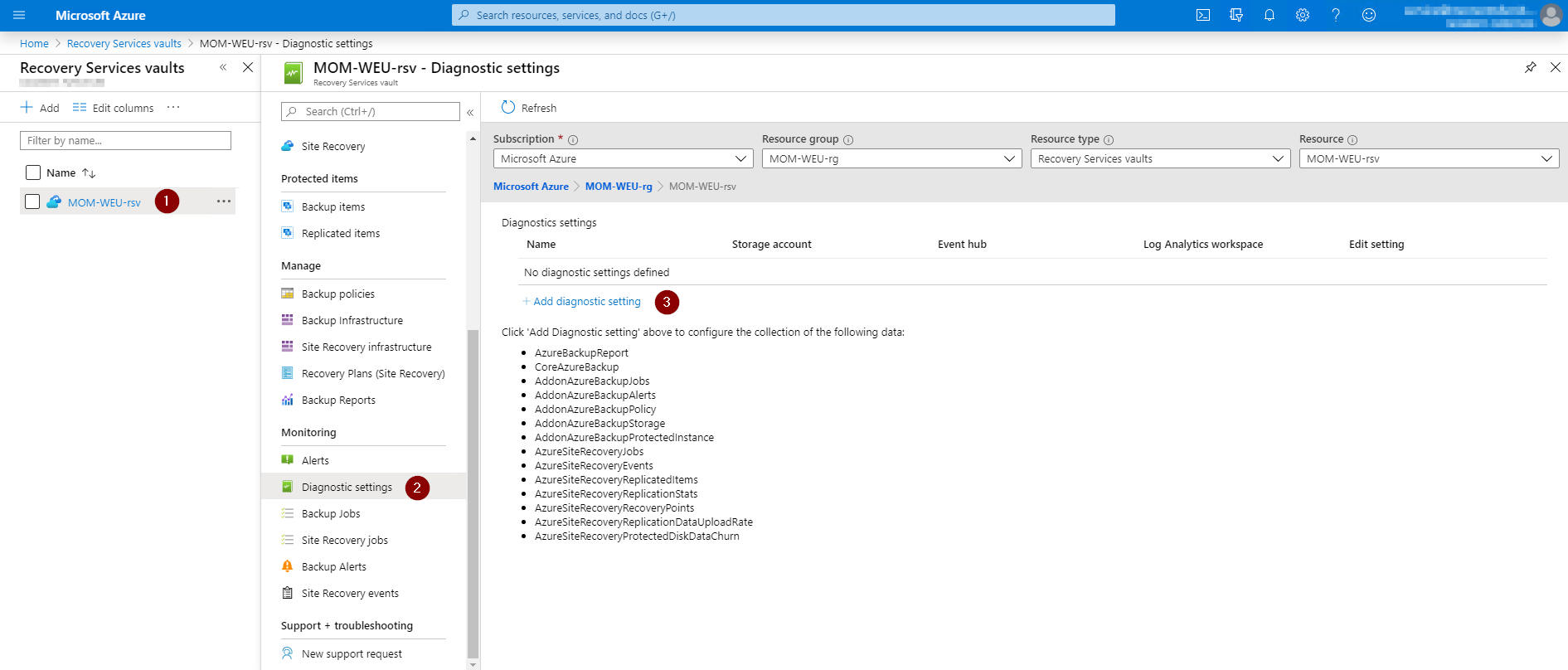Image resolution: width=1568 pixels, height=670 pixels.
Task: Launch Cloud Shell from the top bar
Action: tap(1203, 15)
